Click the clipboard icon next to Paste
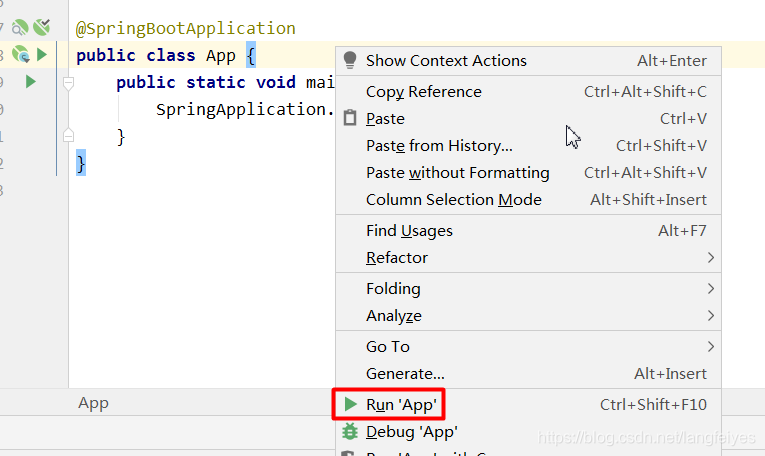Viewport: 765px width, 456px height. (350, 118)
